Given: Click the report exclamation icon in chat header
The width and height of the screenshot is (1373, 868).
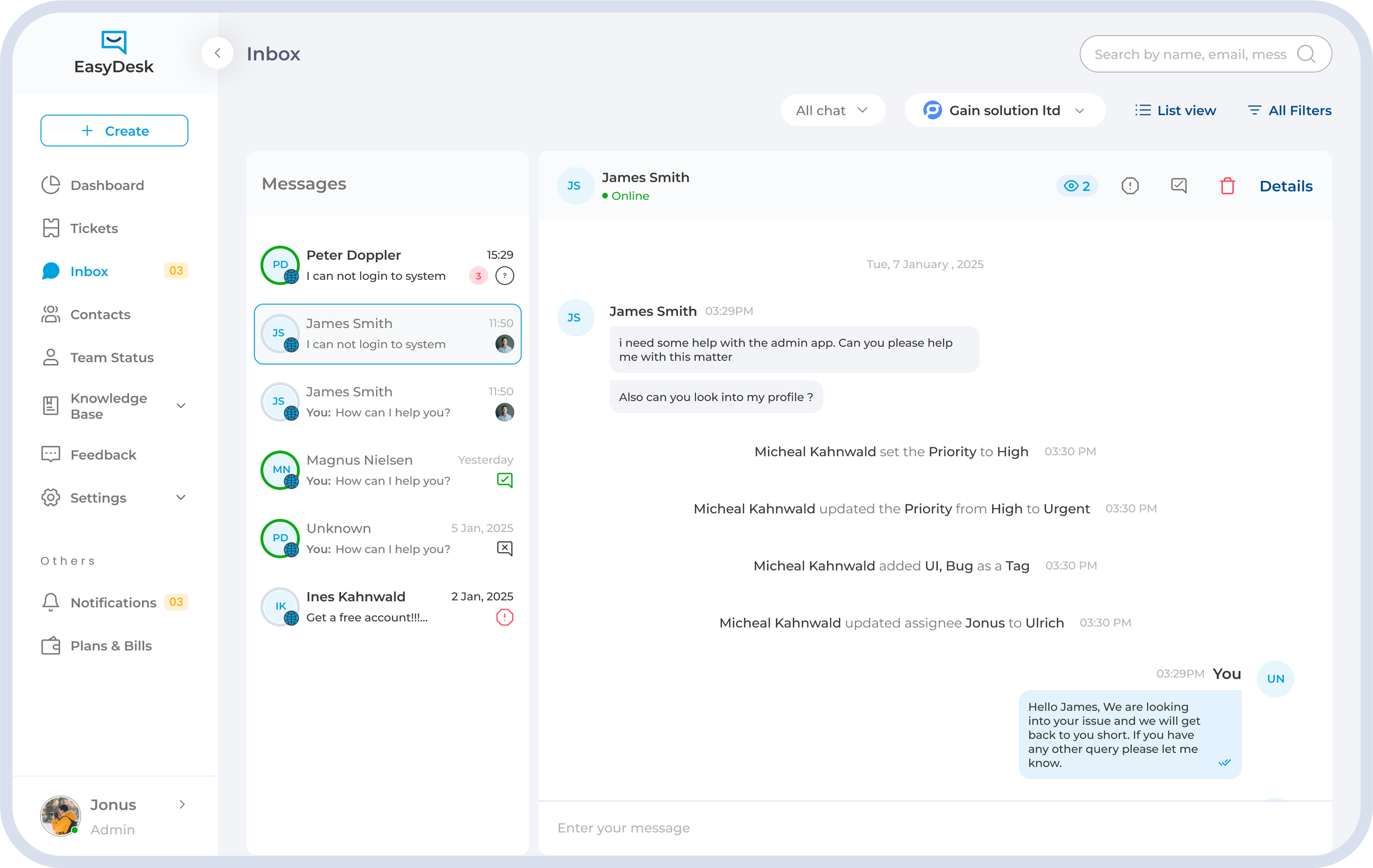Looking at the screenshot, I should click(1130, 185).
